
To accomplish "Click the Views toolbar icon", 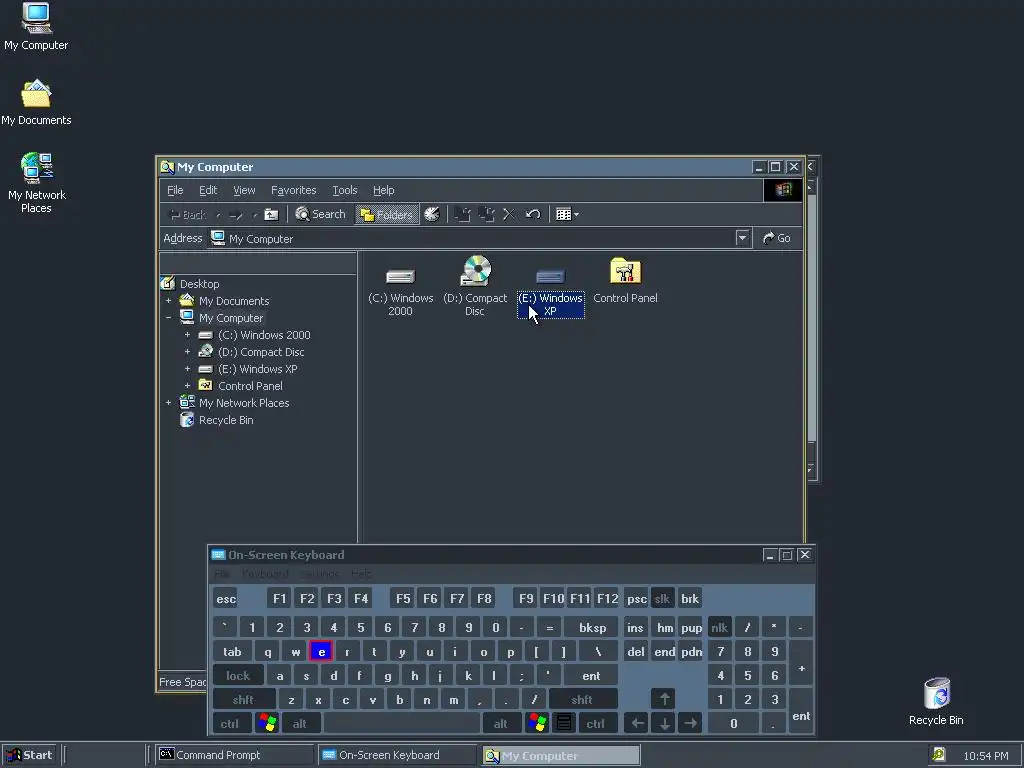I will pyautogui.click(x=564, y=214).
